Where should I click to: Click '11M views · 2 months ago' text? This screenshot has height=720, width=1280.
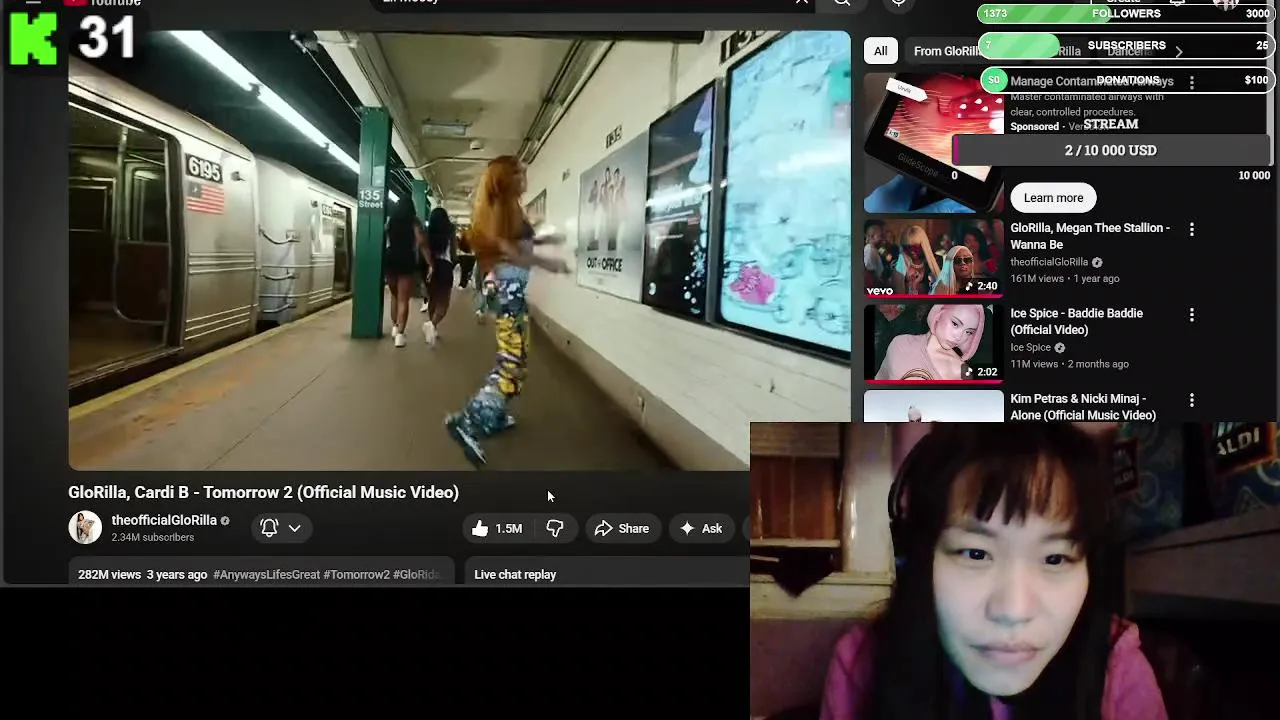pos(1069,364)
